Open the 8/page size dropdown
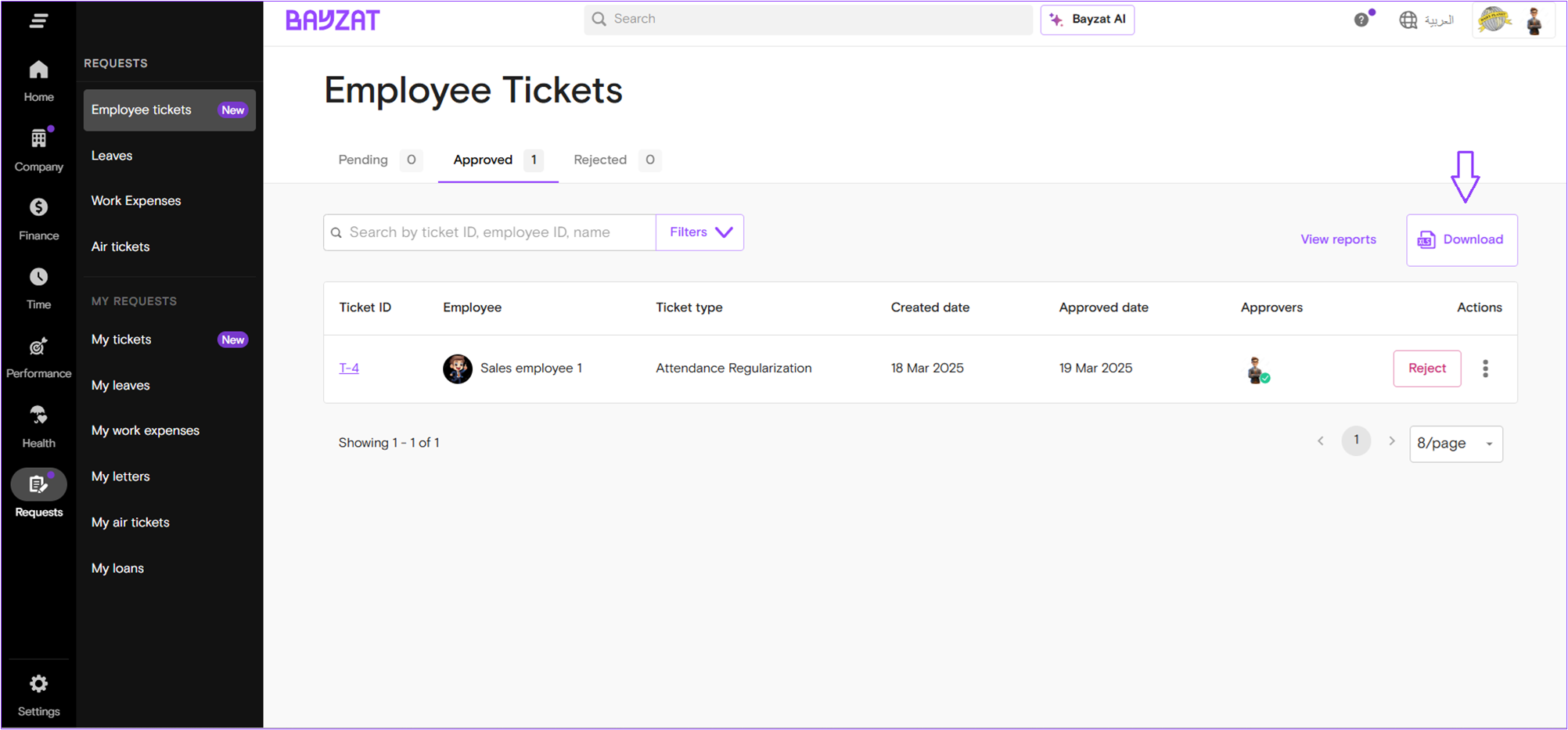 click(x=1455, y=444)
